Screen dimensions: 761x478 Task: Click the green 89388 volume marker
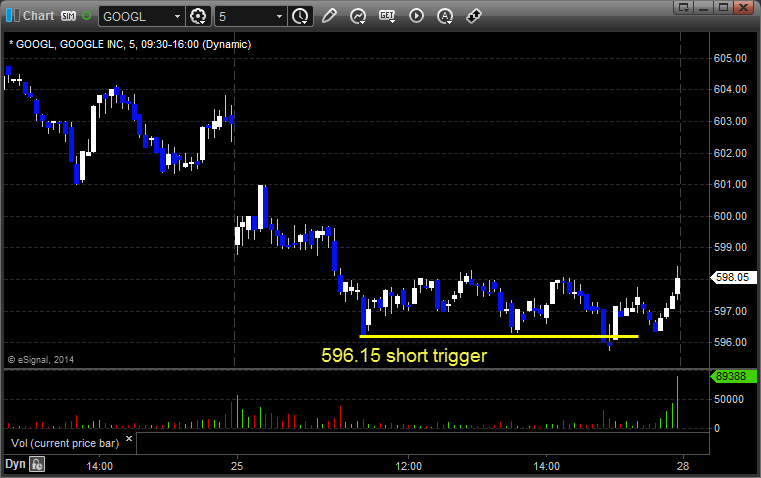(x=733, y=376)
